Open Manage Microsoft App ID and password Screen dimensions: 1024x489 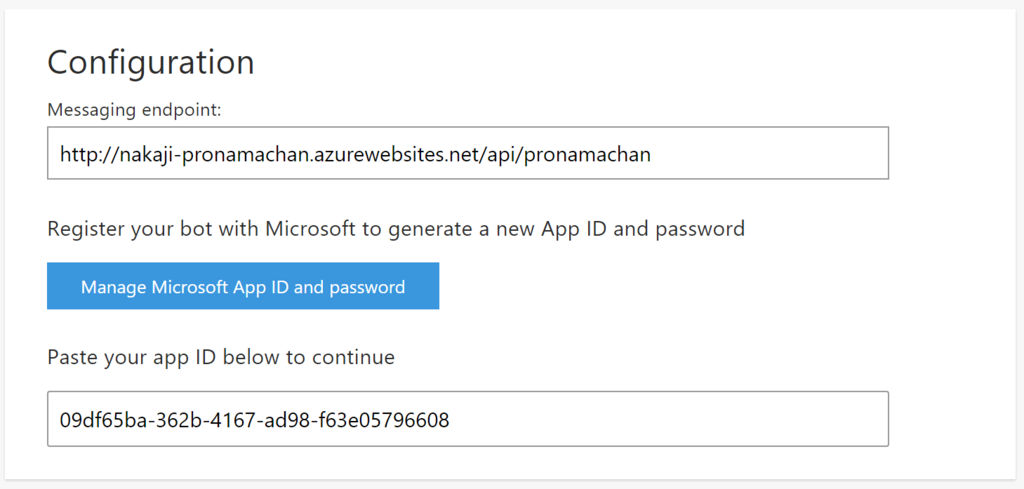[x=243, y=286]
